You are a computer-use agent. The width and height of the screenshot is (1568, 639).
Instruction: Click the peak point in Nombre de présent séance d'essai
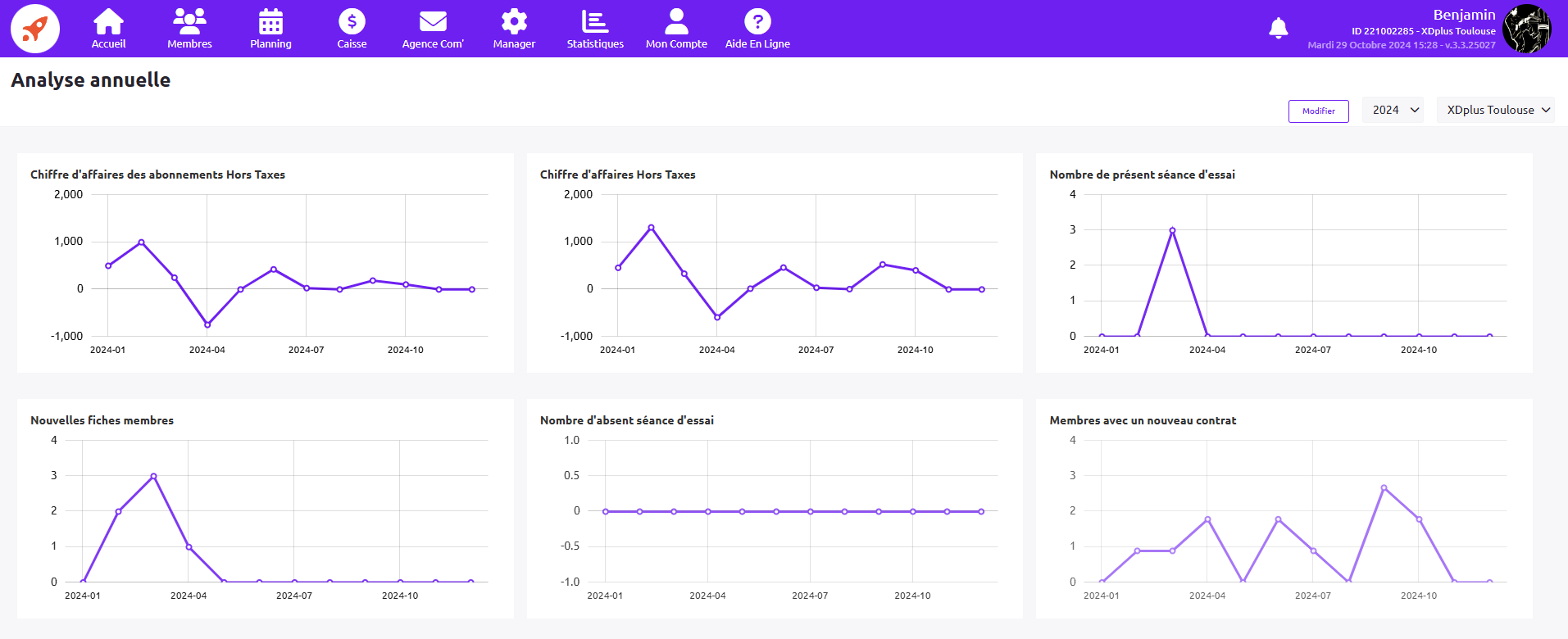click(1172, 230)
